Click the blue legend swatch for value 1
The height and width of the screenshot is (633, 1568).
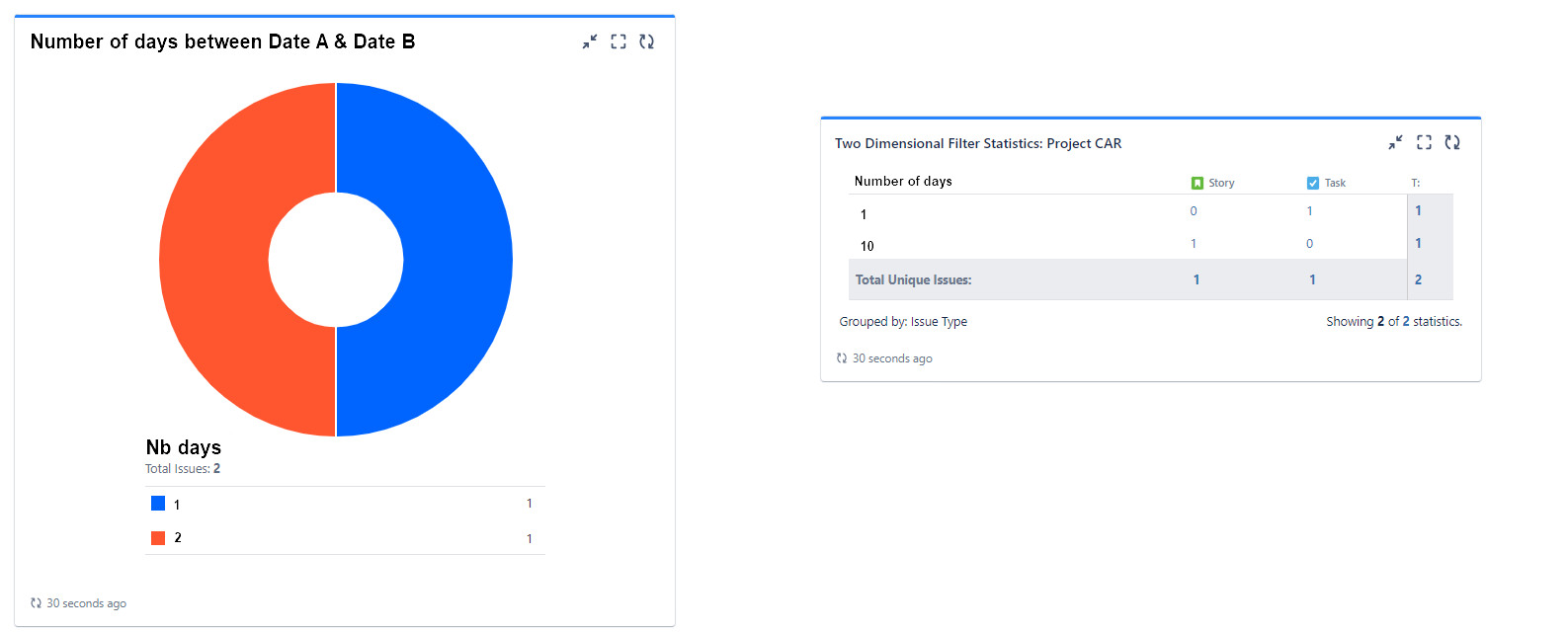[x=158, y=504]
